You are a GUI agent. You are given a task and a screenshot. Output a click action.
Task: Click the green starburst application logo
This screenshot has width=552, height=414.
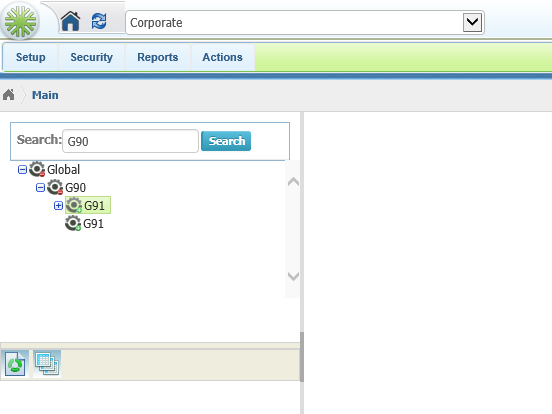20,21
